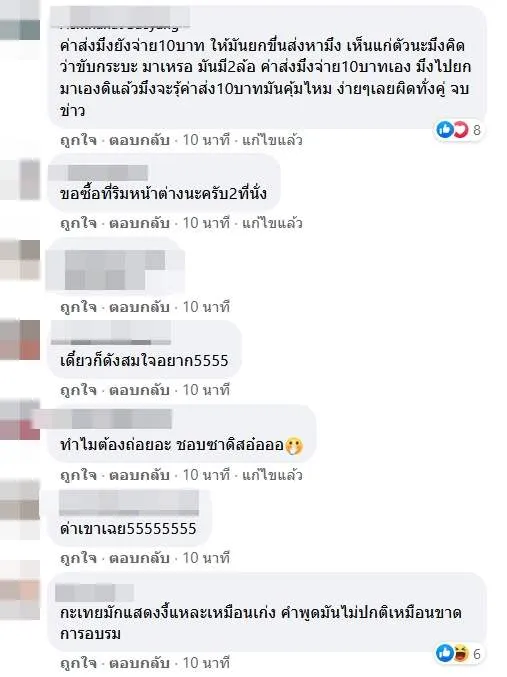Click ตอบกลับ under the last comment

coord(139,663)
